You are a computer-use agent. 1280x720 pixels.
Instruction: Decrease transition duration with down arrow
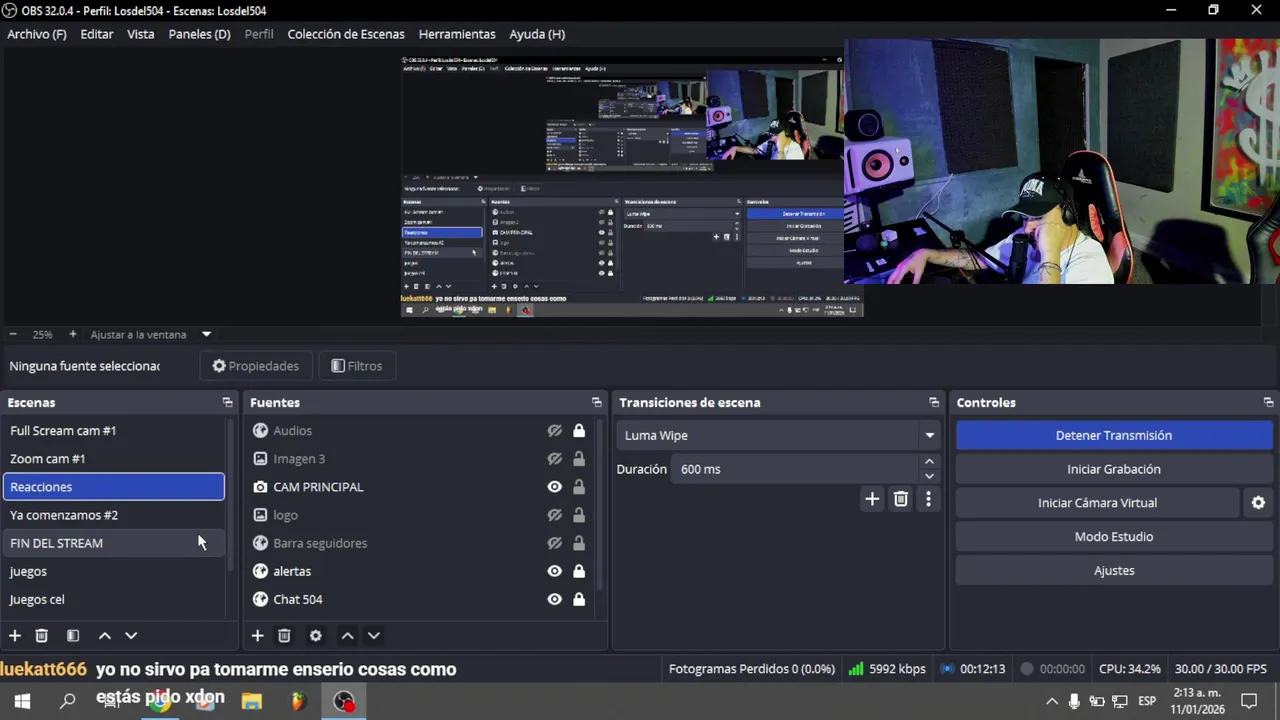[x=929, y=476]
